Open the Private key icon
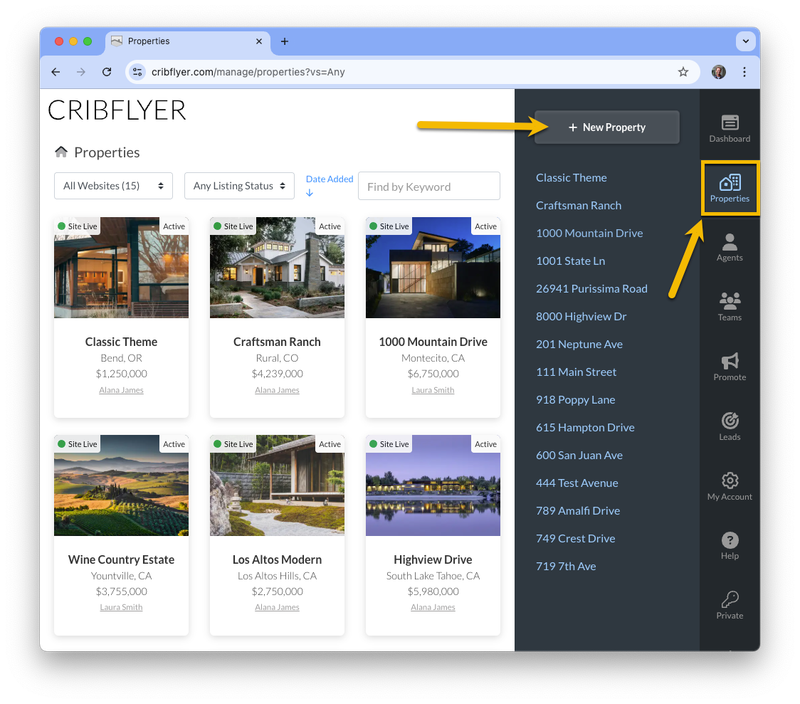 pyautogui.click(x=730, y=605)
